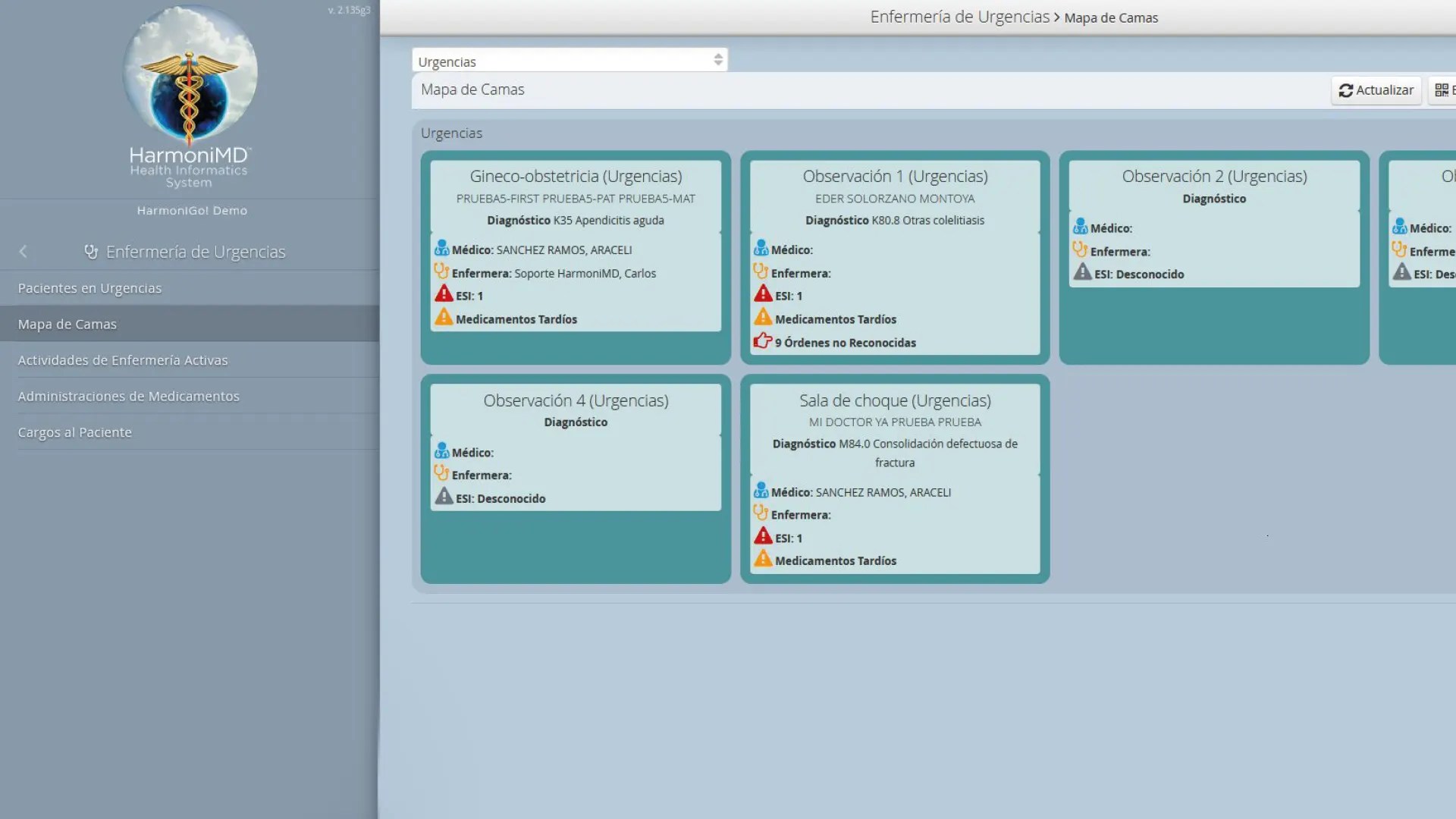Open the Observación 1 bed card title
The height and width of the screenshot is (819, 1456).
click(895, 176)
